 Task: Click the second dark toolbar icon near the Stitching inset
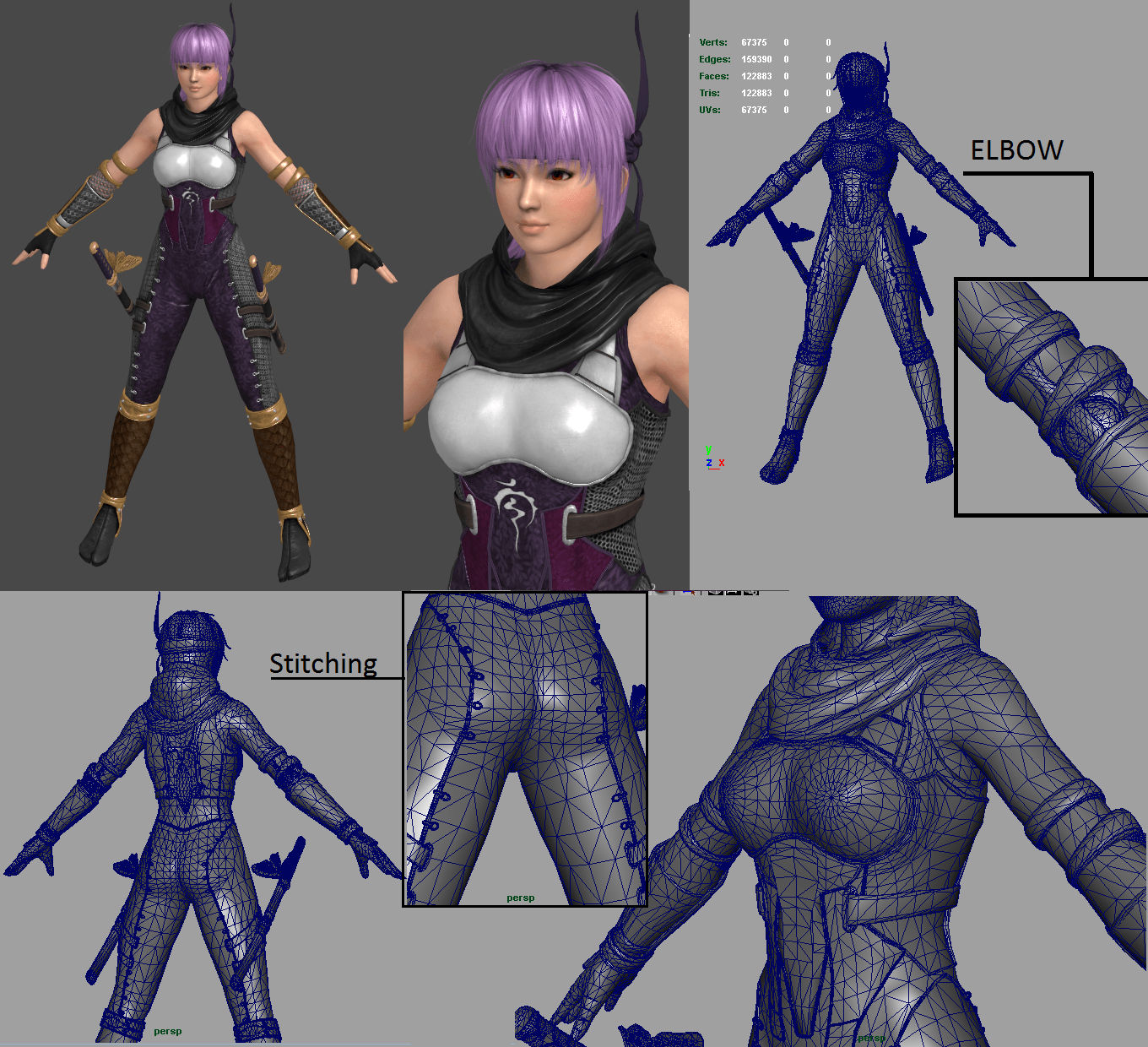click(x=733, y=593)
